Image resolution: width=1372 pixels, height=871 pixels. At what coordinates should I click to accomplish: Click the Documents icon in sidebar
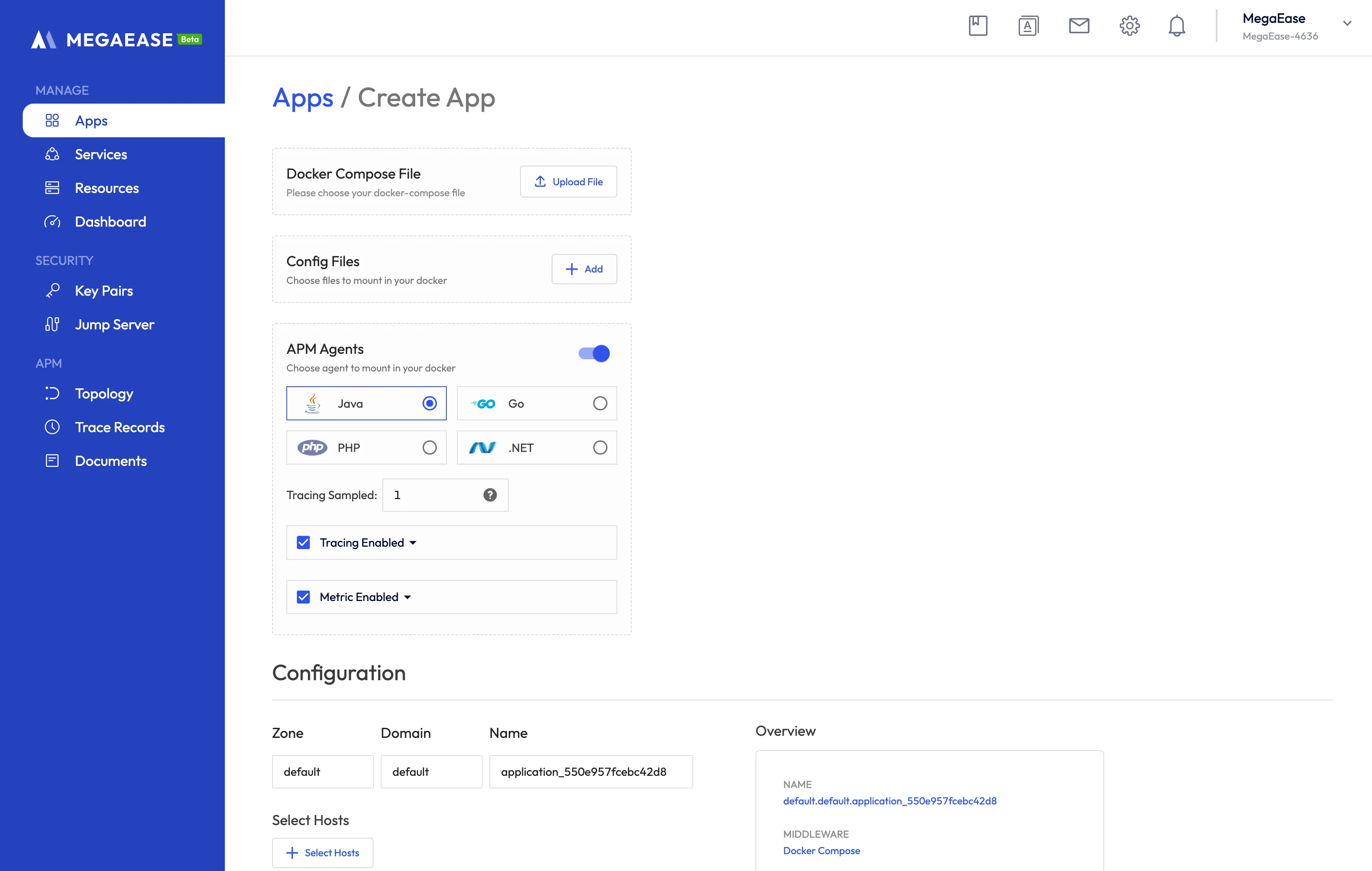52,461
